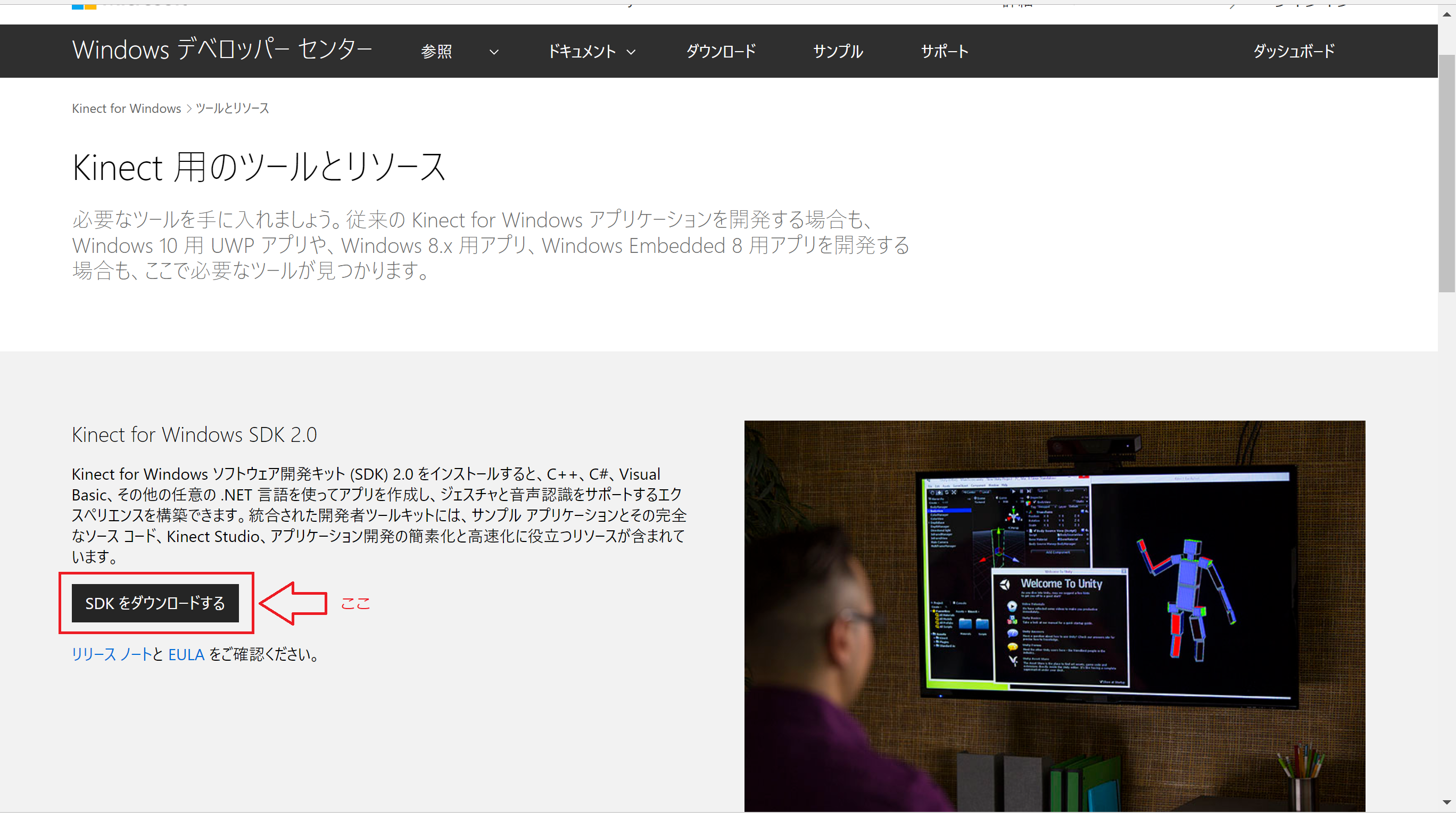Open the ダッシュボード
Image resolution: width=1456 pixels, height=813 pixels.
[x=1293, y=51]
